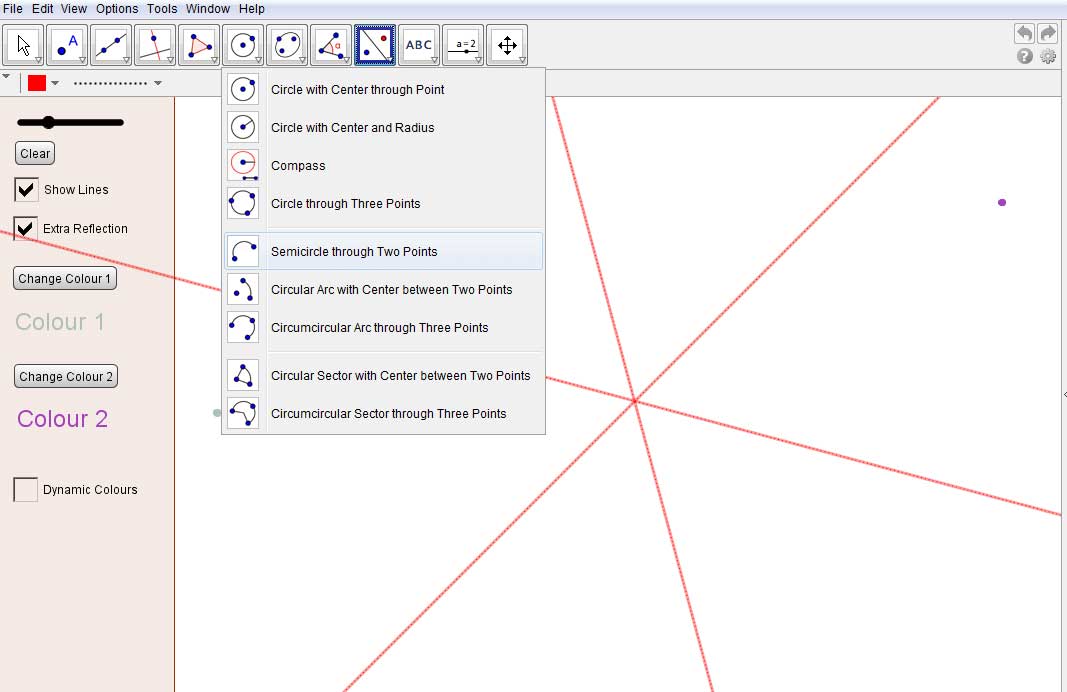Select the Move Graphics View tool
Image resolution: width=1067 pixels, height=692 pixels.
[507, 44]
